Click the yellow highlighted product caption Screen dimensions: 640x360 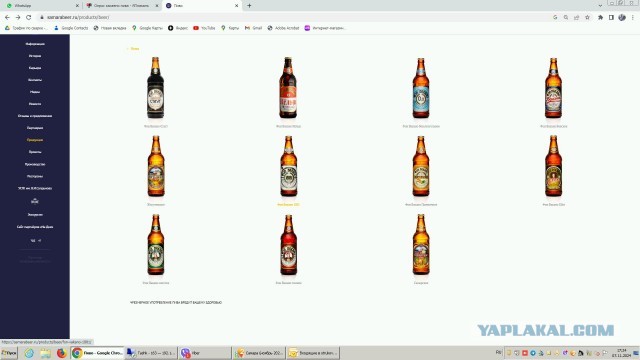click(x=288, y=204)
